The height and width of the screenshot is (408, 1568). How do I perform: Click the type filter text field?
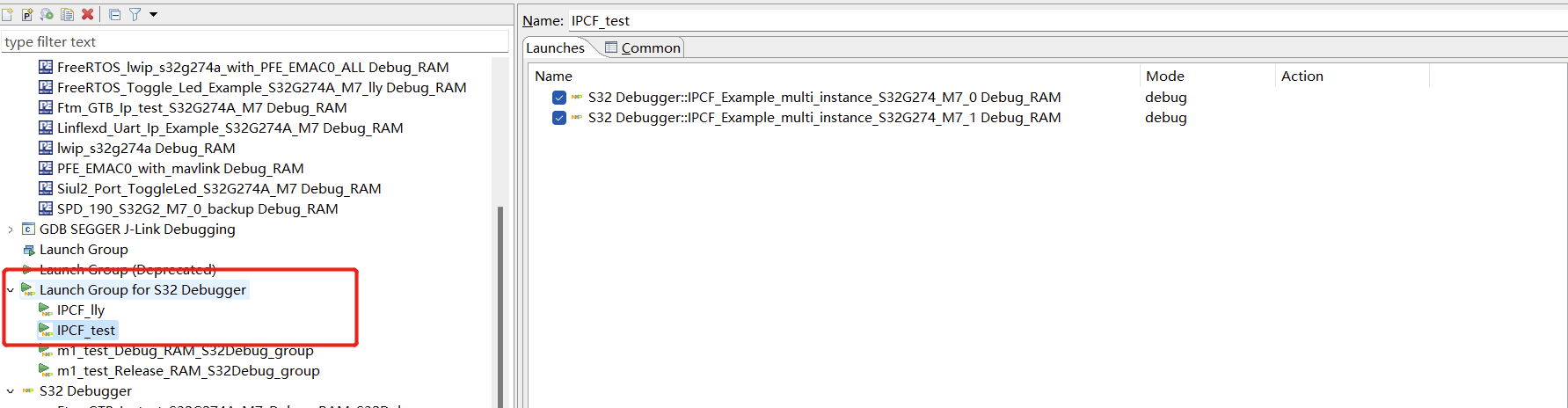[255, 41]
